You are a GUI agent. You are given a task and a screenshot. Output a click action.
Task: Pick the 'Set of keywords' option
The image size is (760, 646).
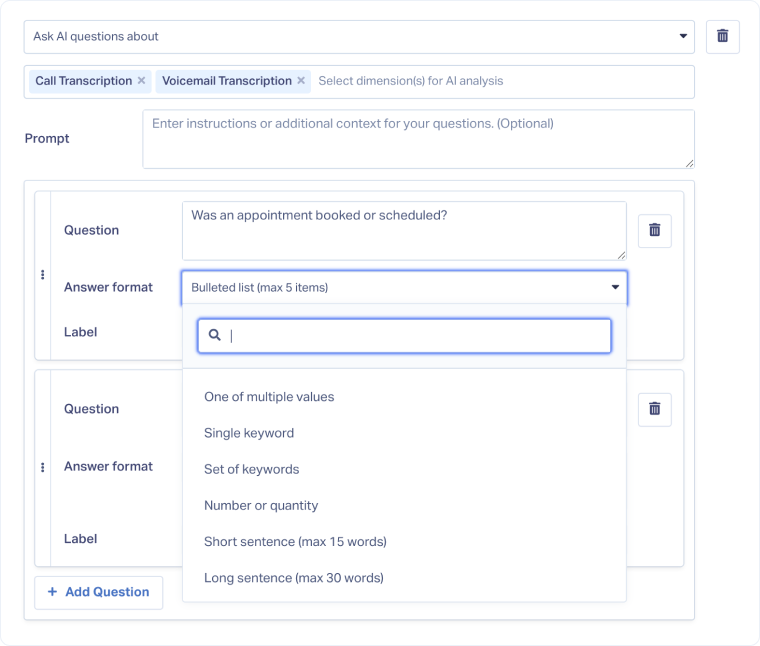251,469
